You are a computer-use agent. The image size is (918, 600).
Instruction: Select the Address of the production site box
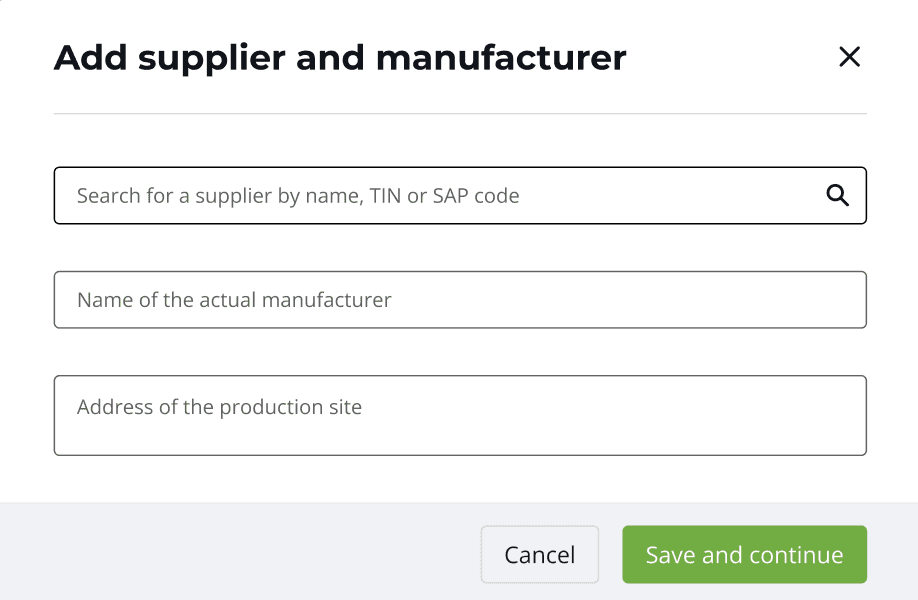pyautogui.click(x=460, y=415)
